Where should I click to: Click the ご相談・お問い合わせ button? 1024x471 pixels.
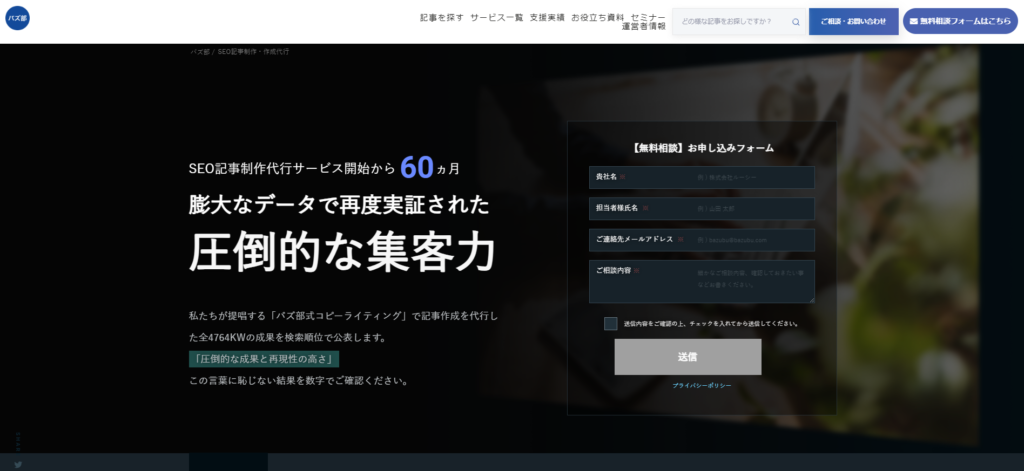(x=854, y=22)
